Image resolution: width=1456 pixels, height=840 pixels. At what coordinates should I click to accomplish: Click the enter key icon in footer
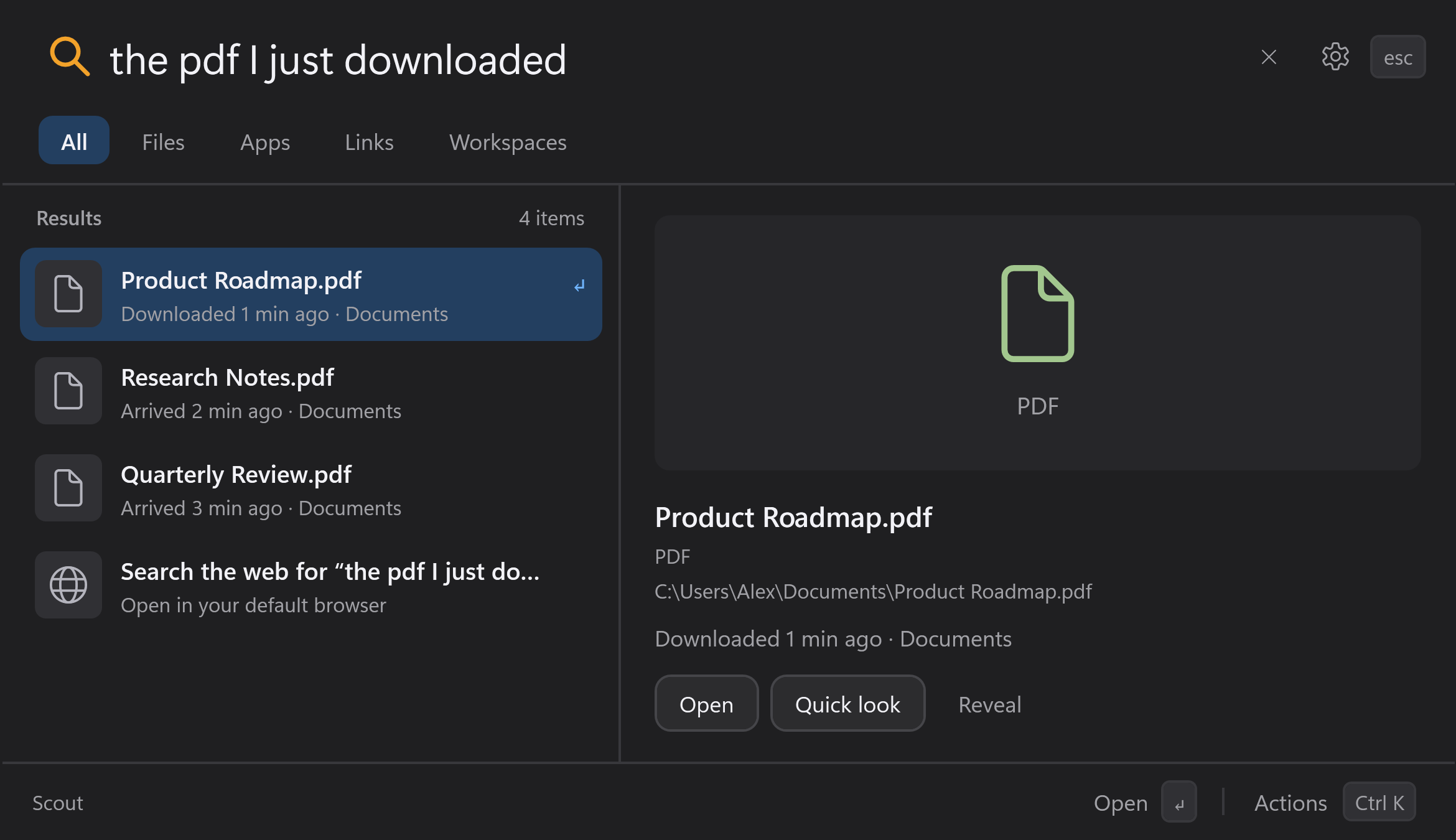click(x=1178, y=802)
